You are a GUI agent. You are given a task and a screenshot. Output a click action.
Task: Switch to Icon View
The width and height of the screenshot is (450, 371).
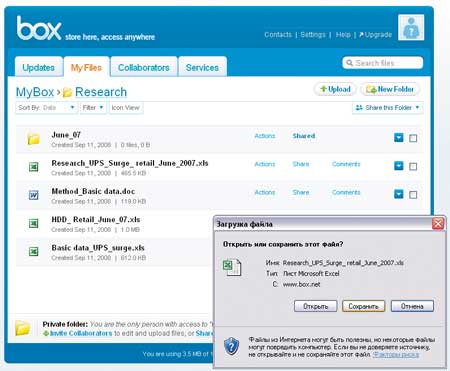pyautogui.click(x=126, y=108)
